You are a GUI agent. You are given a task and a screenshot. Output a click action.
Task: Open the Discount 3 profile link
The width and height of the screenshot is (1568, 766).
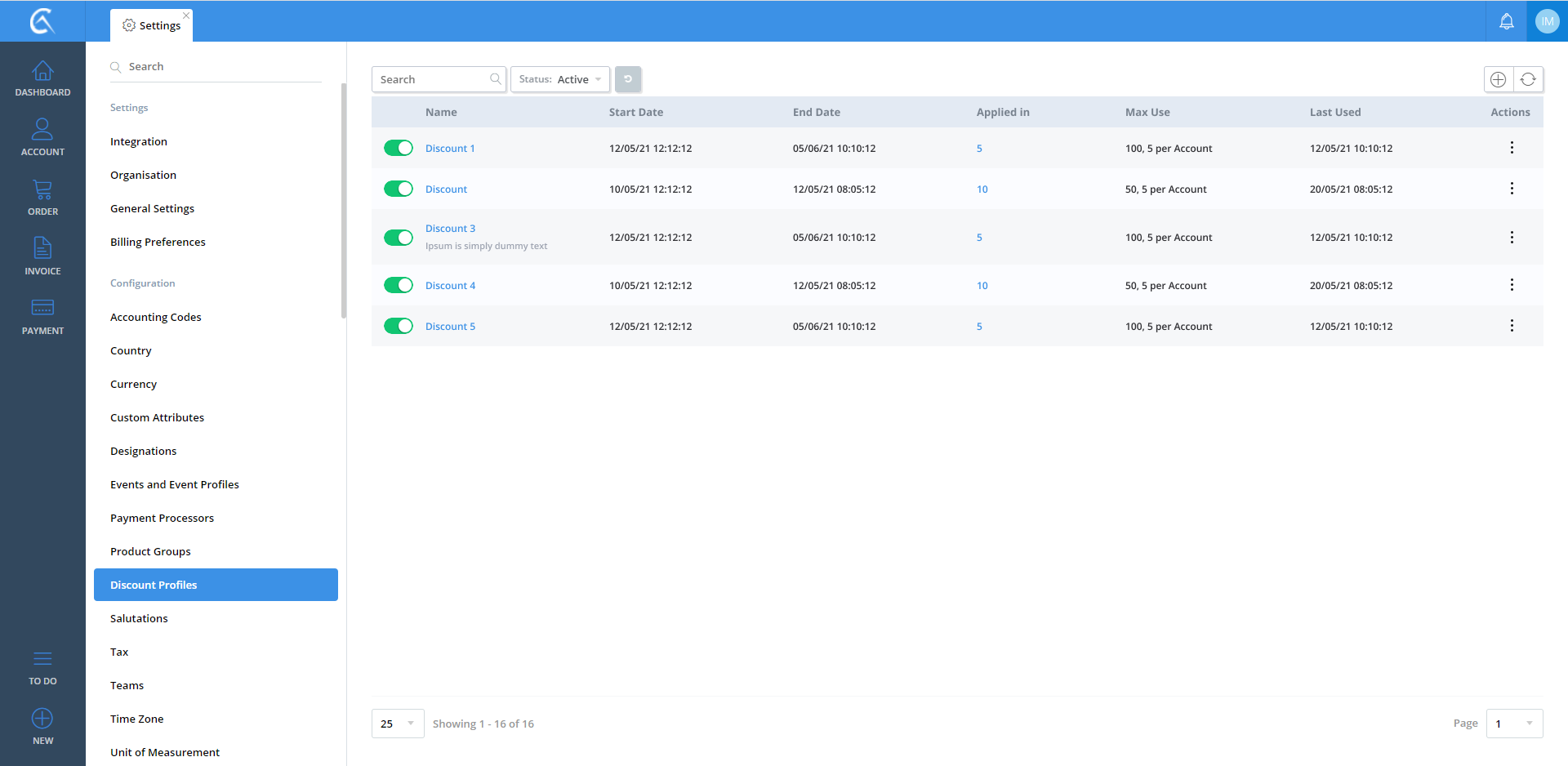tap(450, 229)
